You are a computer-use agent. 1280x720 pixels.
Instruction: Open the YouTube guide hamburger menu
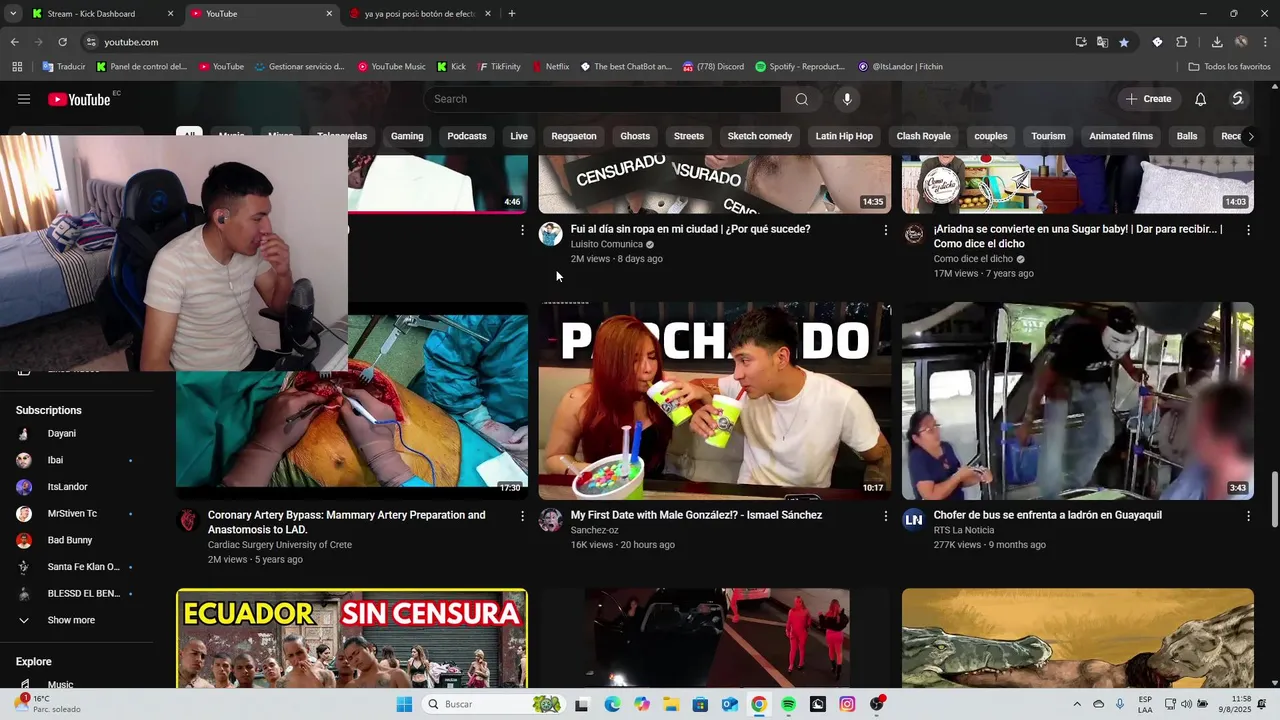click(24, 99)
